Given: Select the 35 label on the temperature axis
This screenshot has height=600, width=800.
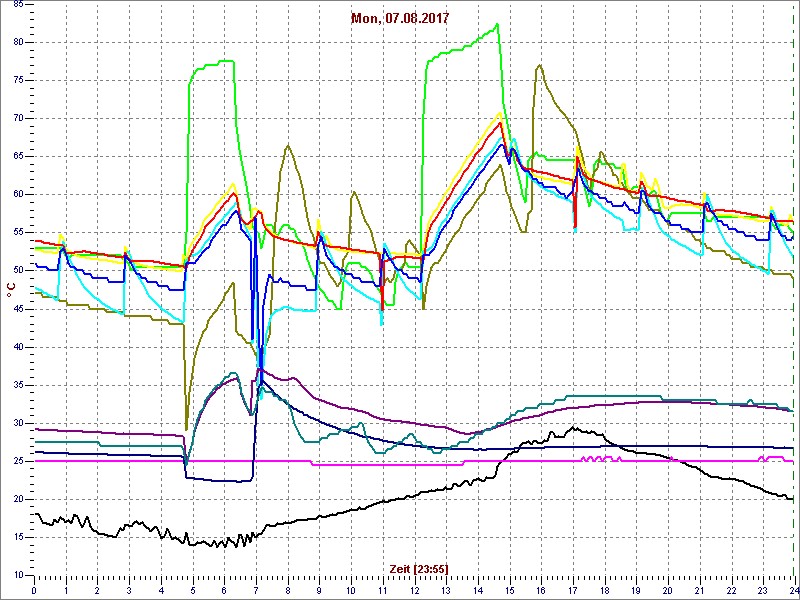Looking at the screenshot, I should click(x=18, y=385).
